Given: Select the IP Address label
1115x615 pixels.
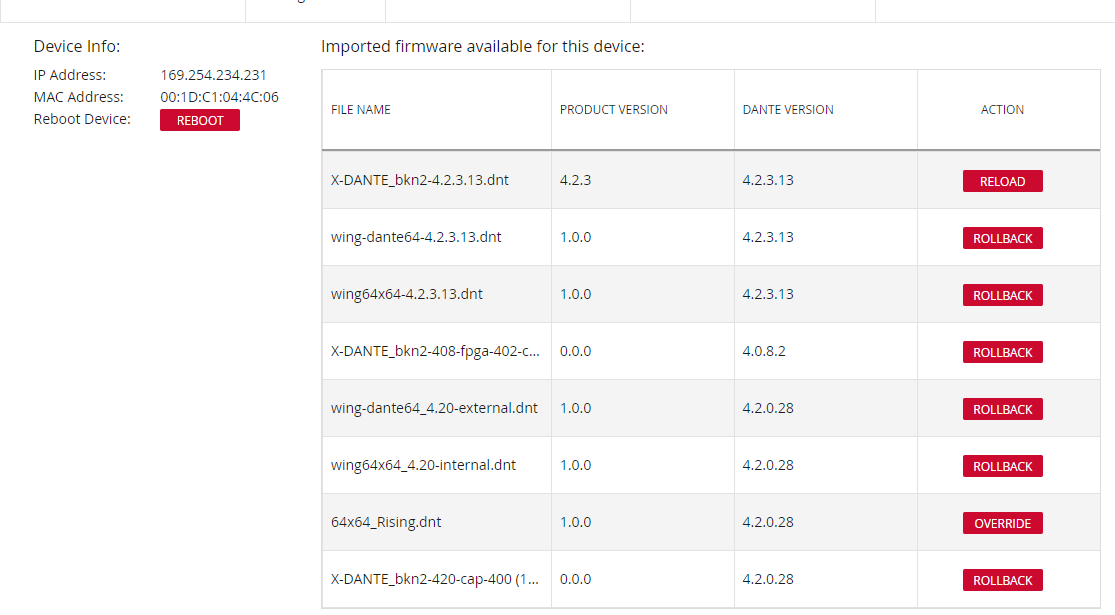Looking at the screenshot, I should tap(70, 75).
